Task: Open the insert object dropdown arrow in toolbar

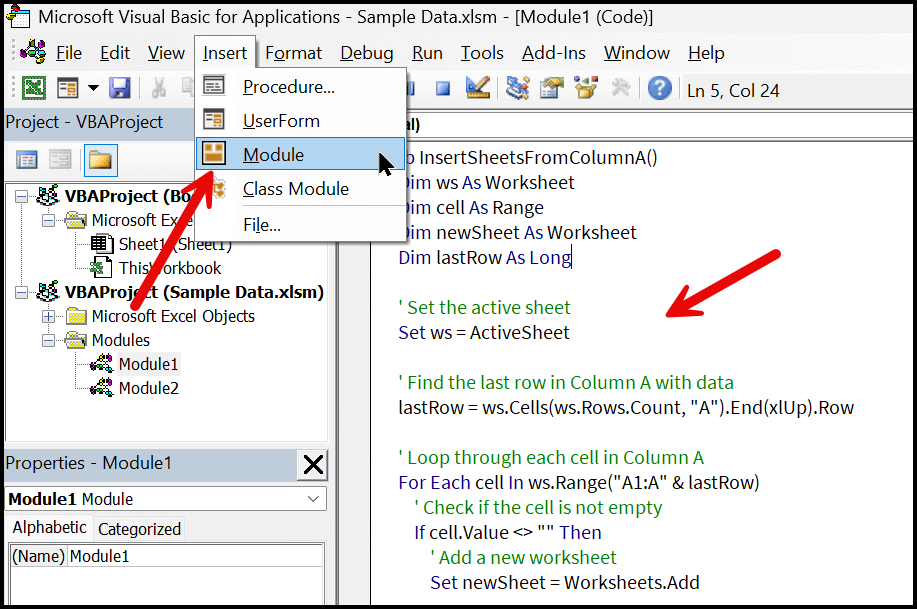Action: 93,89
